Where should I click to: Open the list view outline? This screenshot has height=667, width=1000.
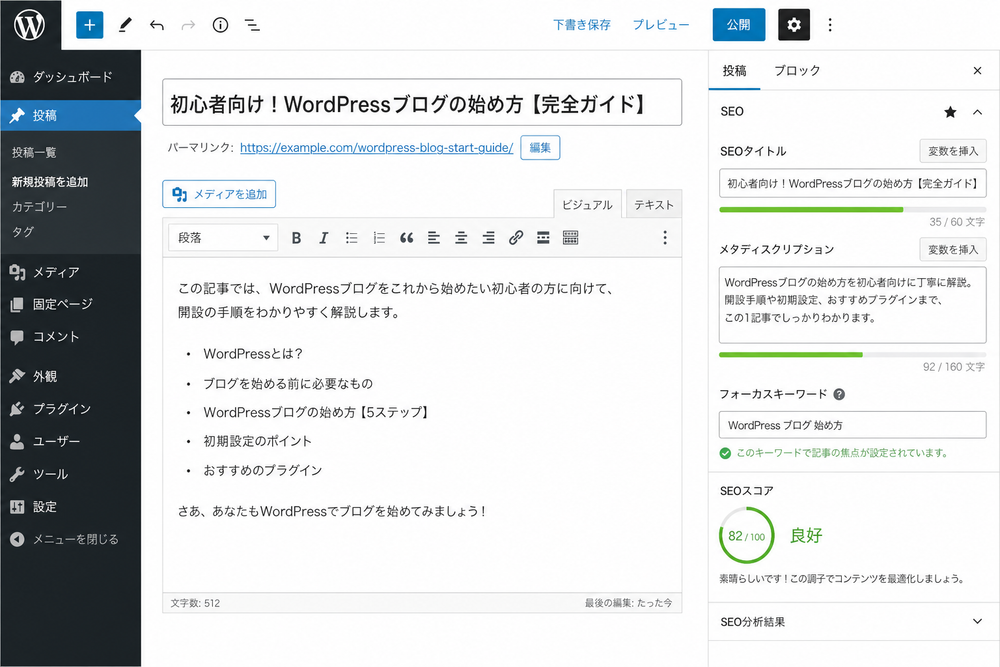pos(253,25)
